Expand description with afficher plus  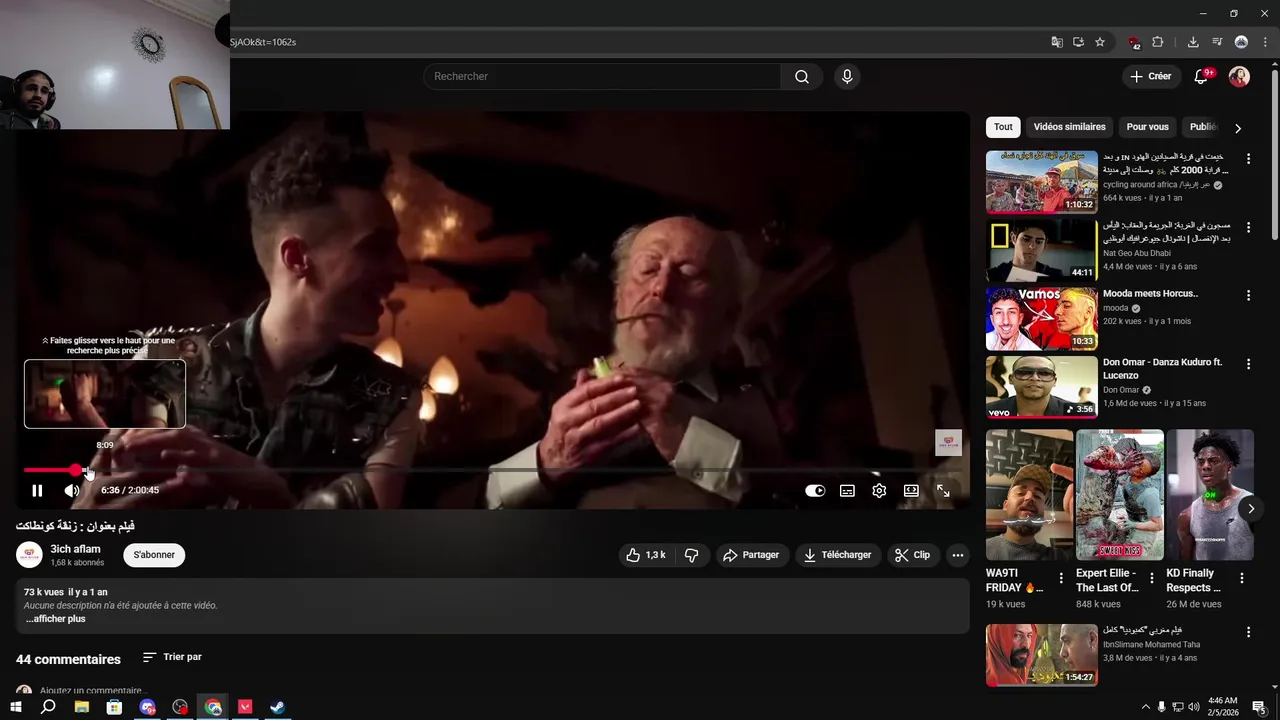pyautogui.click(x=56, y=619)
